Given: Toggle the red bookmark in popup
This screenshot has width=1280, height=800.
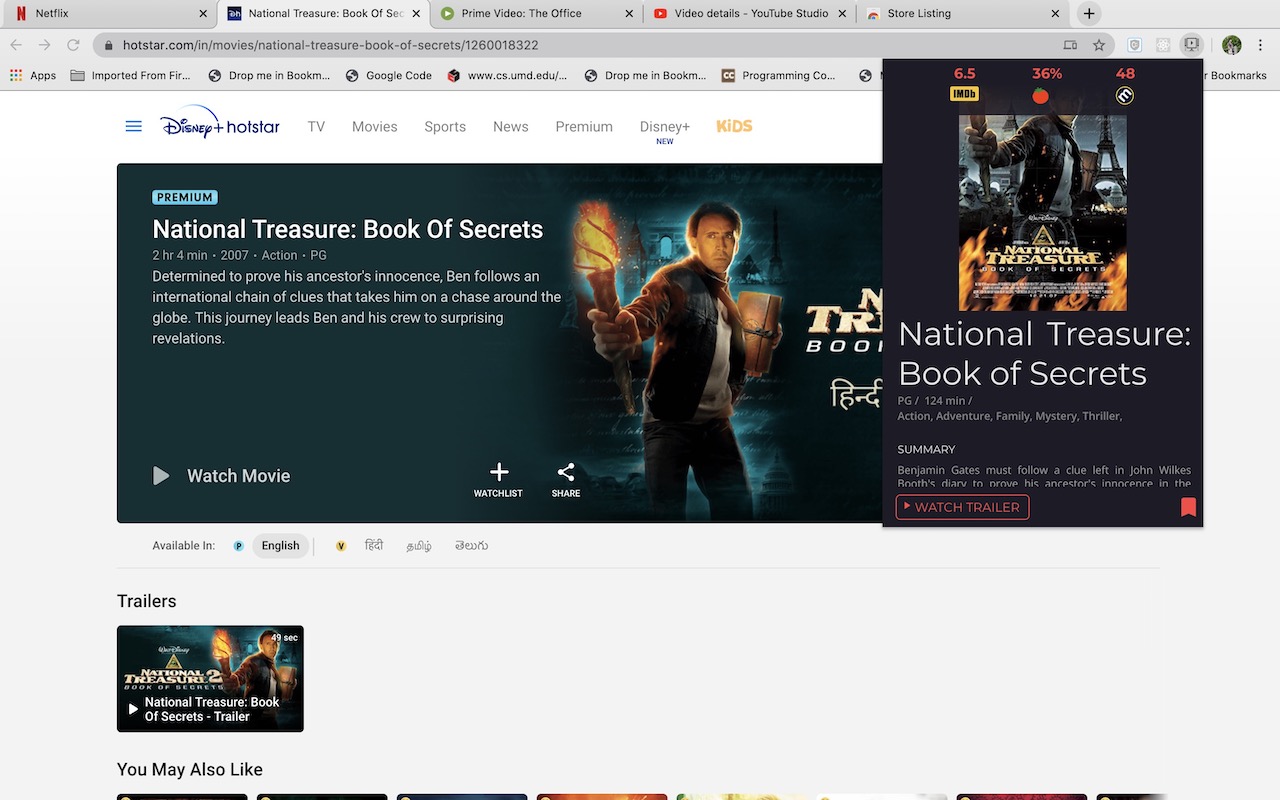Looking at the screenshot, I should click(1188, 507).
